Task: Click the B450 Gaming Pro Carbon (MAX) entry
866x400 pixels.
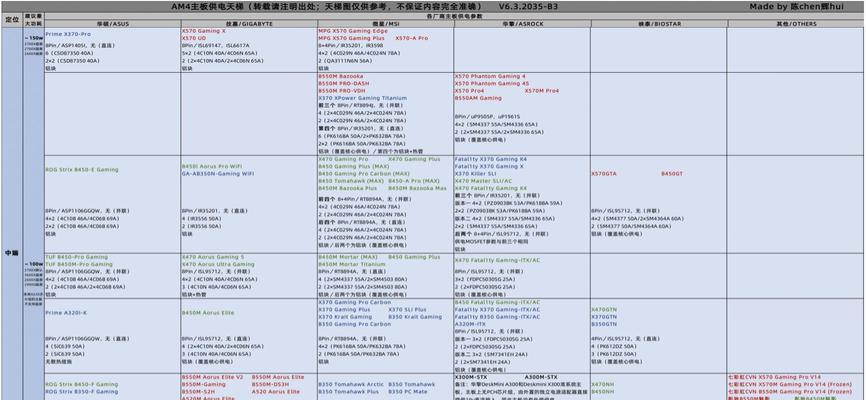Action: point(364,173)
